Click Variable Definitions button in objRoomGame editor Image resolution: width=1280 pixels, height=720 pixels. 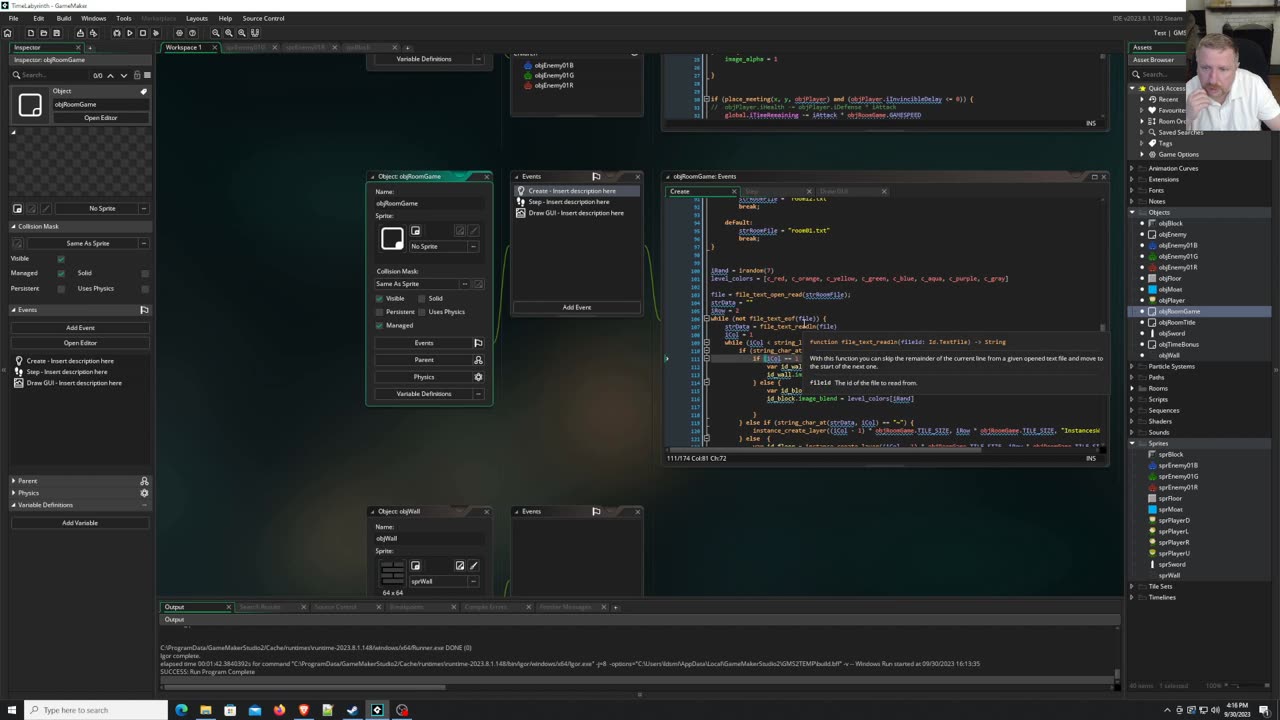tap(424, 394)
